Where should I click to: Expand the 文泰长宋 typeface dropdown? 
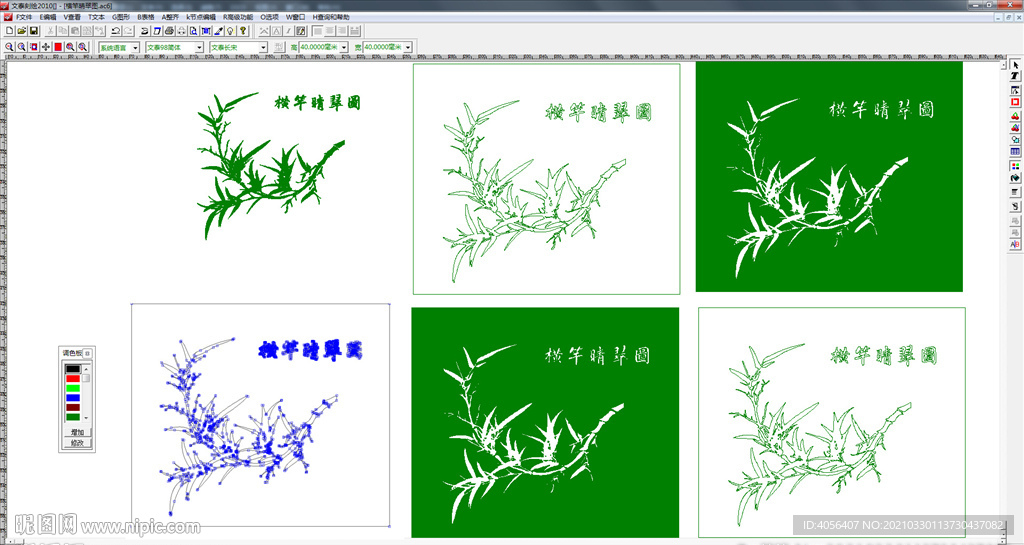(x=264, y=47)
